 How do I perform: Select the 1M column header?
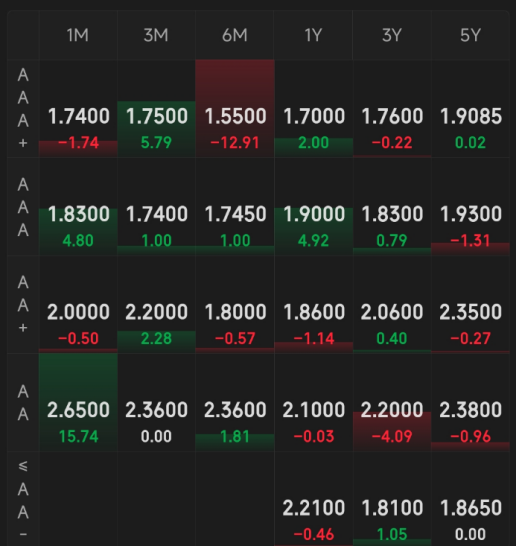pyautogui.click(x=78, y=35)
